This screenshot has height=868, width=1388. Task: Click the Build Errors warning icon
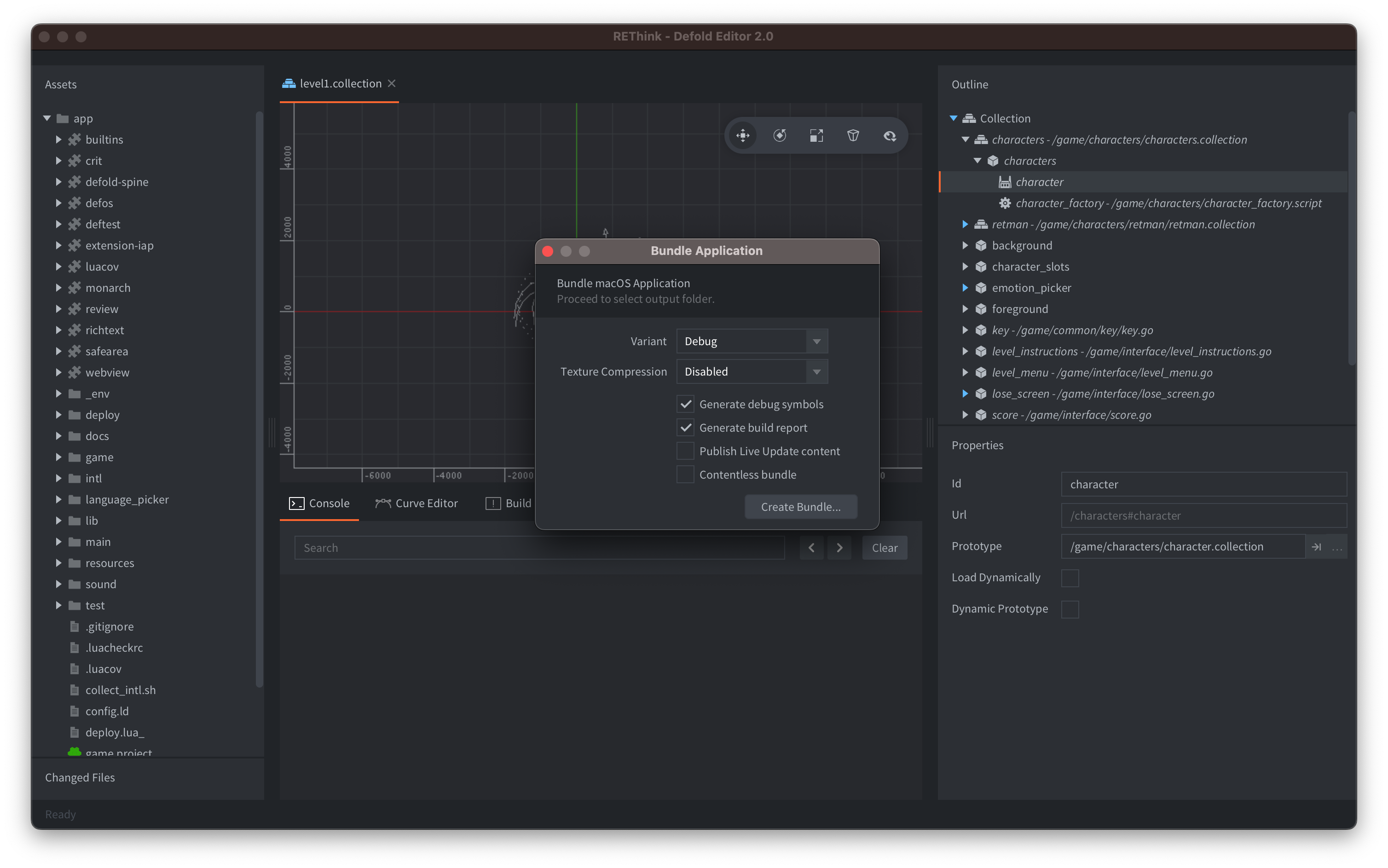[x=493, y=503]
